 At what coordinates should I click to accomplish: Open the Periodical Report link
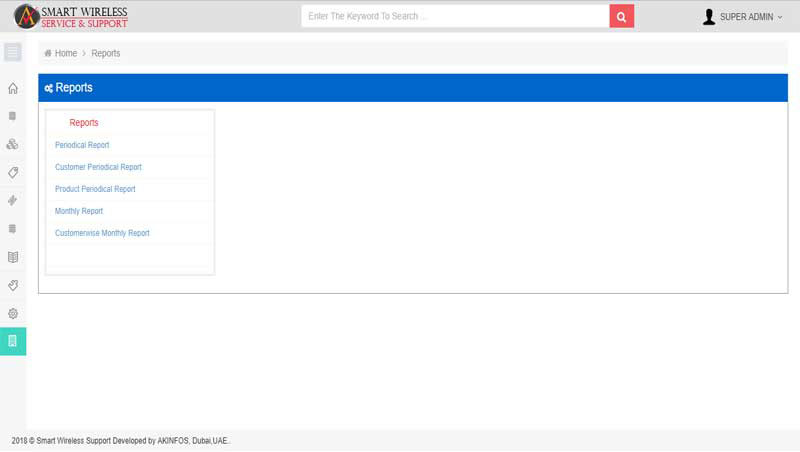[x=82, y=145]
